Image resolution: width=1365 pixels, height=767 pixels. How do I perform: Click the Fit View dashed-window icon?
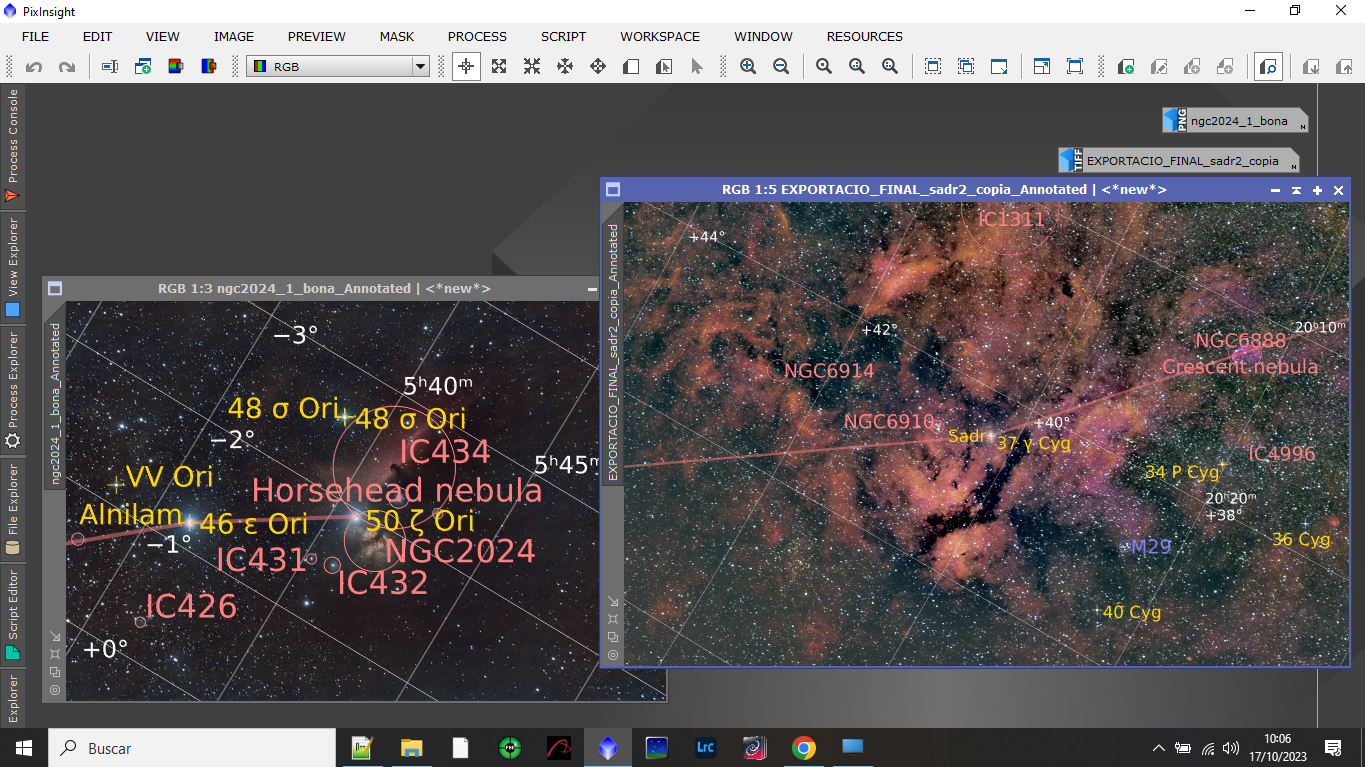(933, 67)
